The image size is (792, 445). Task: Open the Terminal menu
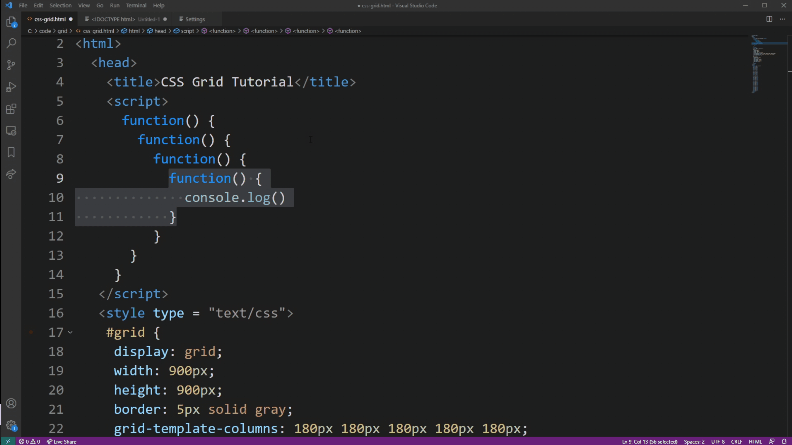(x=136, y=6)
